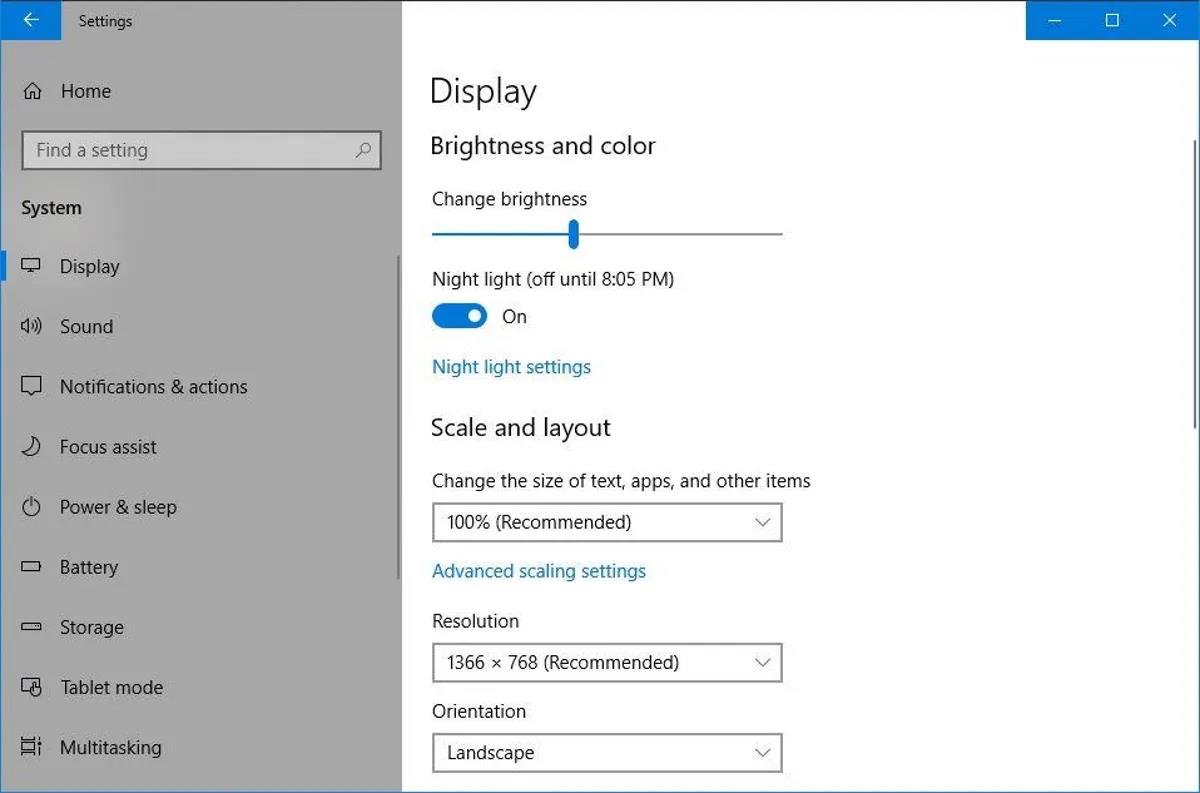Open Night light settings link

511,367
